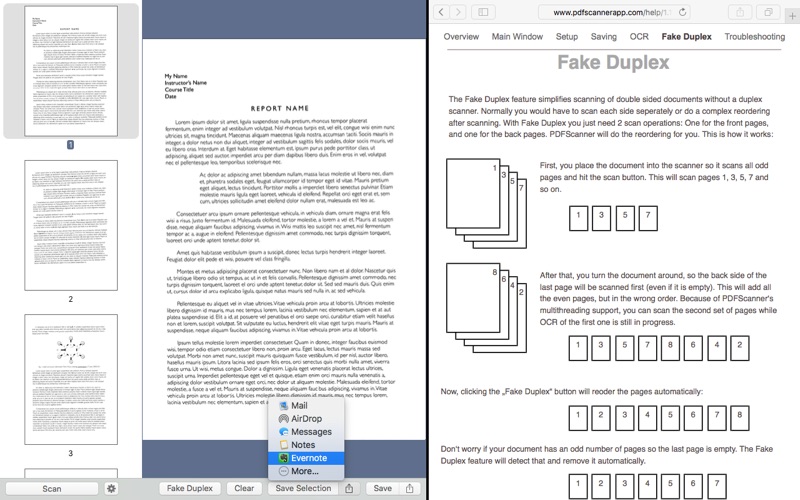This screenshot has width=800, height=500.
Task: Click share icon next to Save Selection
Action: (x=349, y=489)
